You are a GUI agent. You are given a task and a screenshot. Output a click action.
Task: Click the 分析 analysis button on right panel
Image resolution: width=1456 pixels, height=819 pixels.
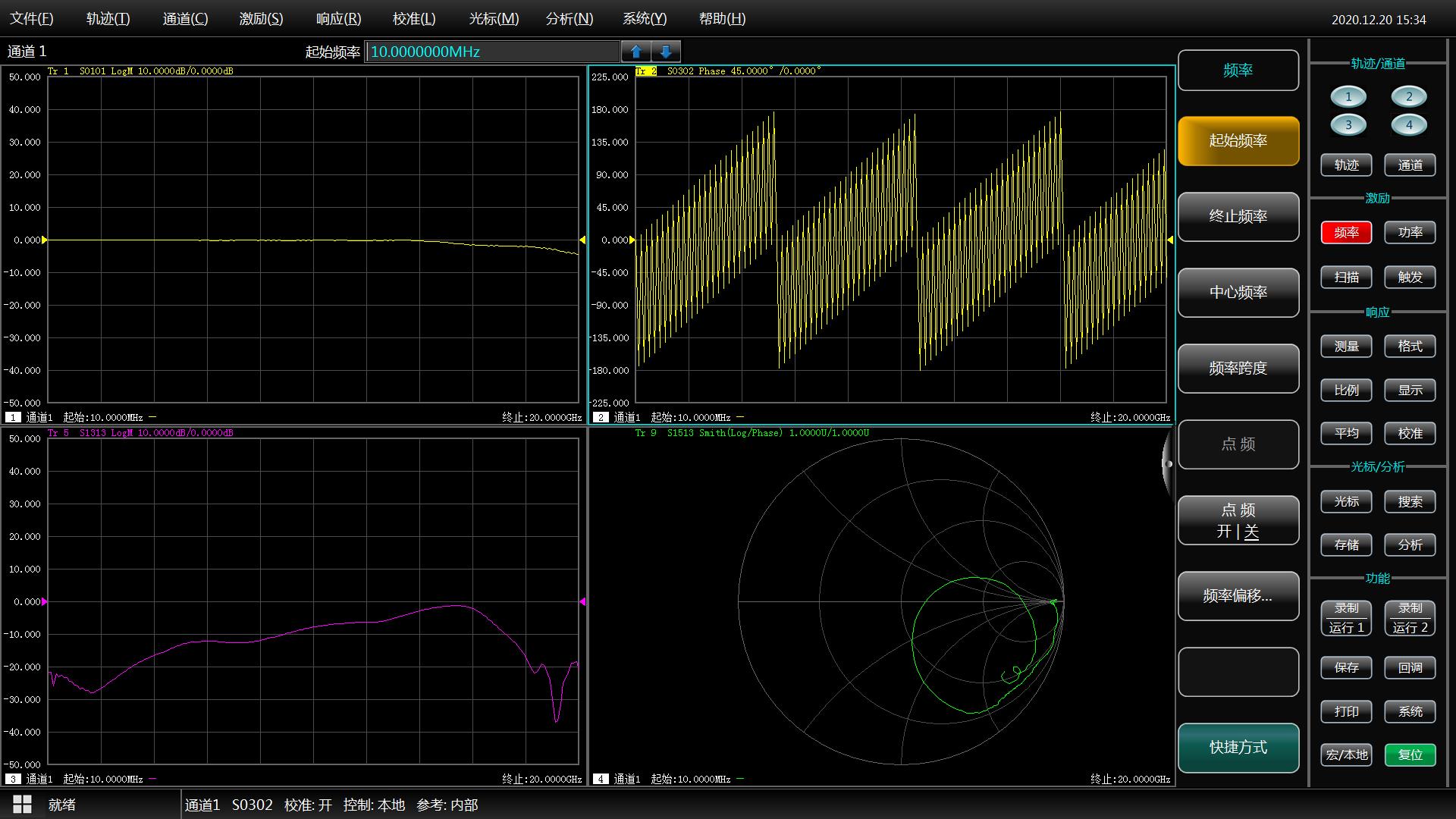pyautogui.click(x=1410, y=544)
